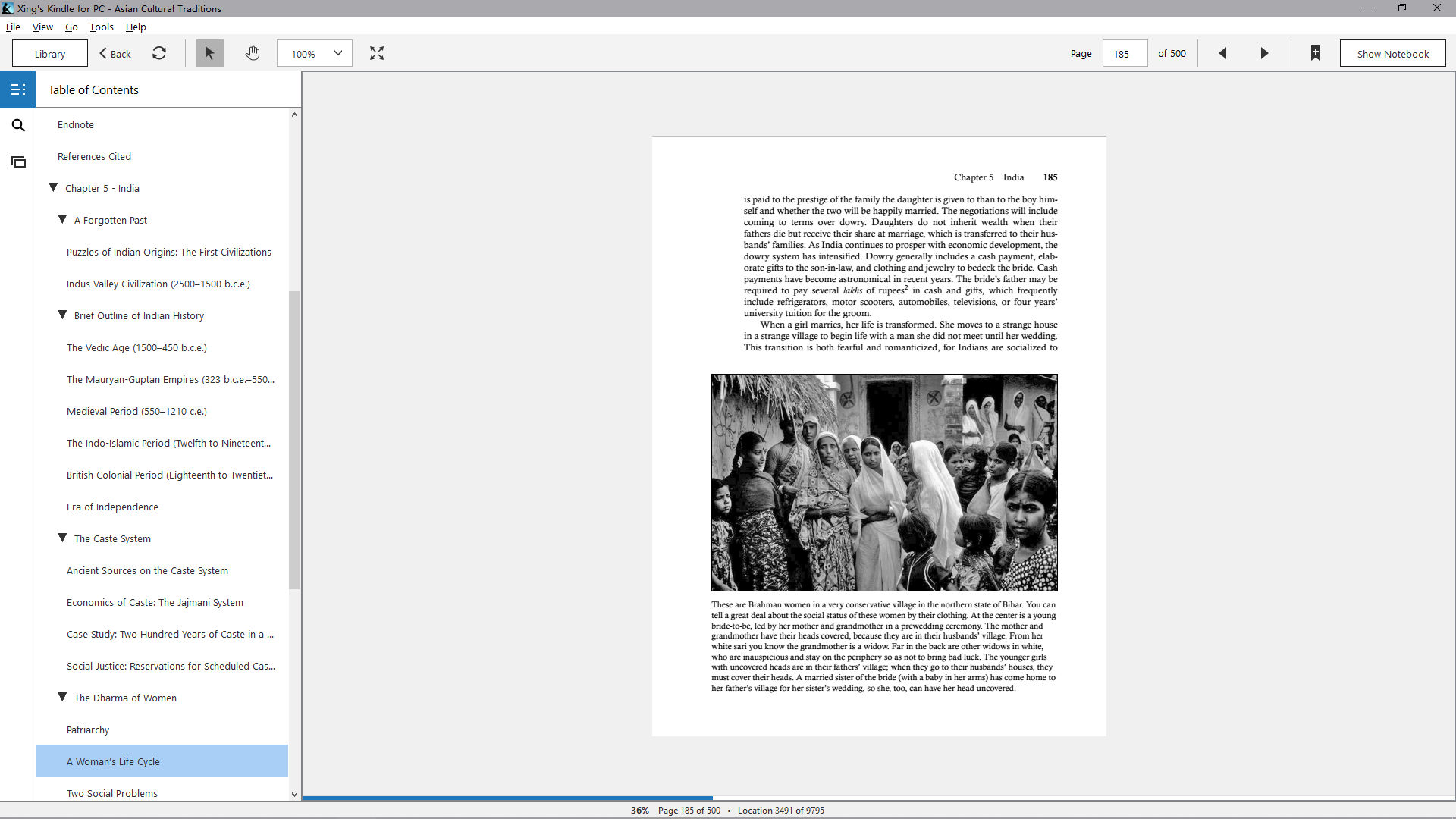
Task: Go to Medieval Period section
Action: pyautogui.click(x=162, y=411)
